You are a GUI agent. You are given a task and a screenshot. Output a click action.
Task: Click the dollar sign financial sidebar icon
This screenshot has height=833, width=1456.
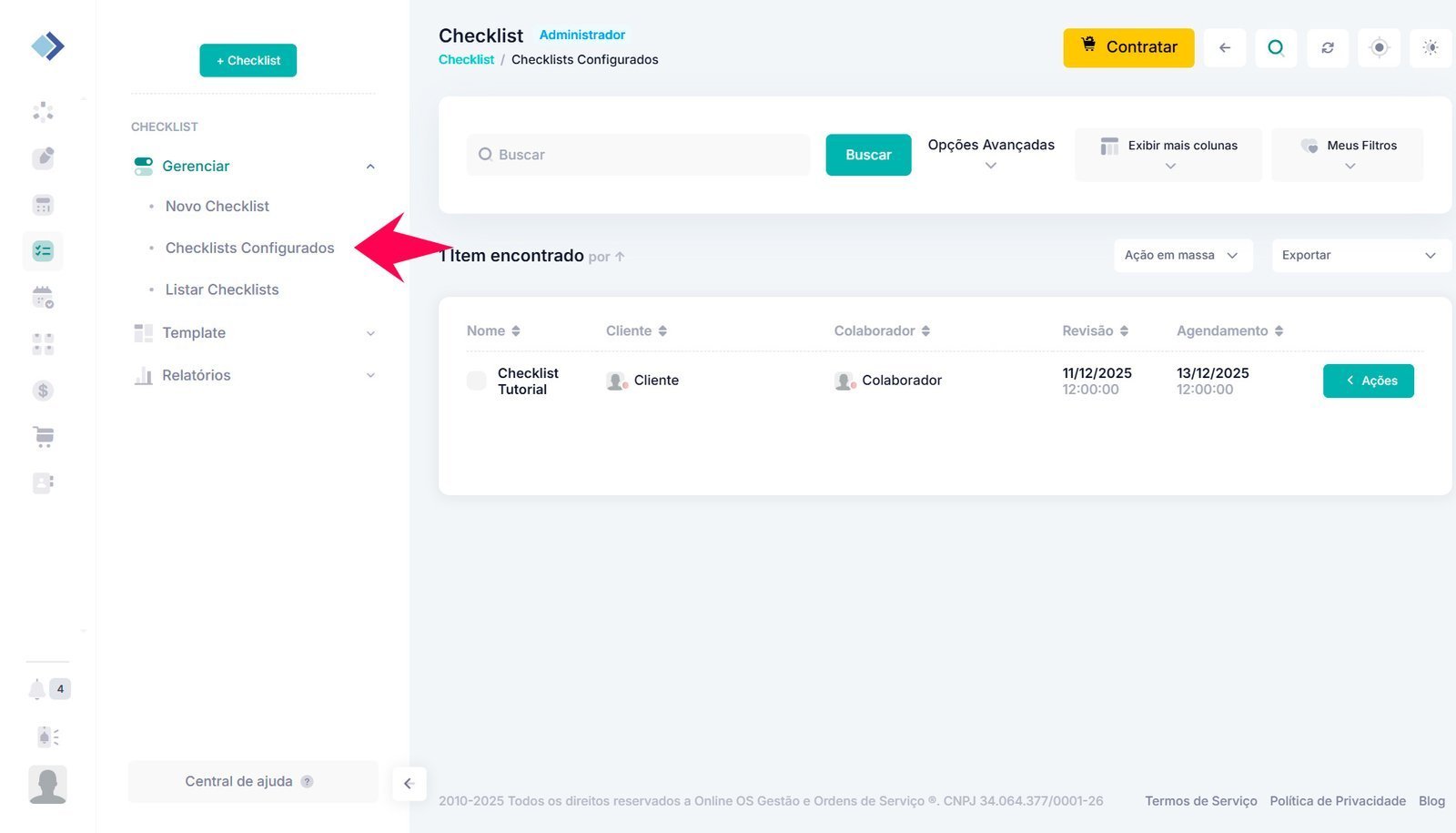pos(43,391)
